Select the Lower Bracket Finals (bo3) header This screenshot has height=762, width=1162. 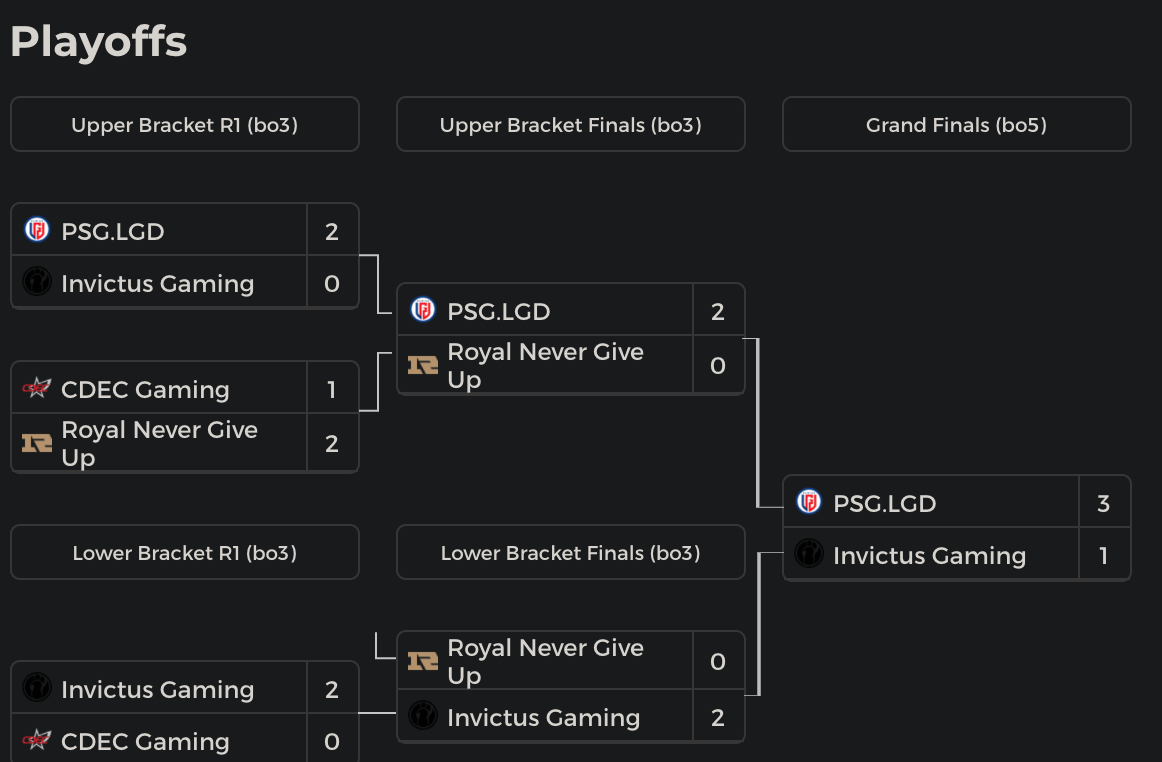click(x=571, y=553)
